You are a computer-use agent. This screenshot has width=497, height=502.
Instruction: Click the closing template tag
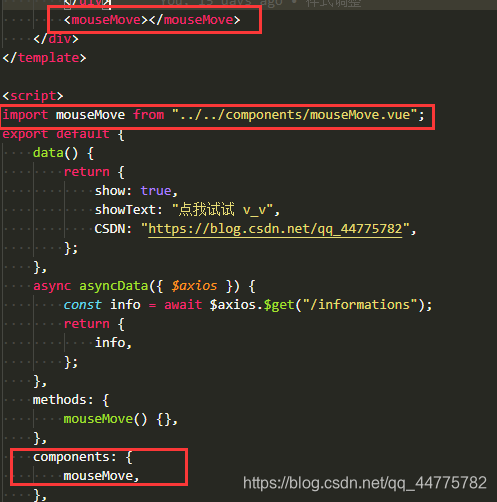[x=44, y=58]
